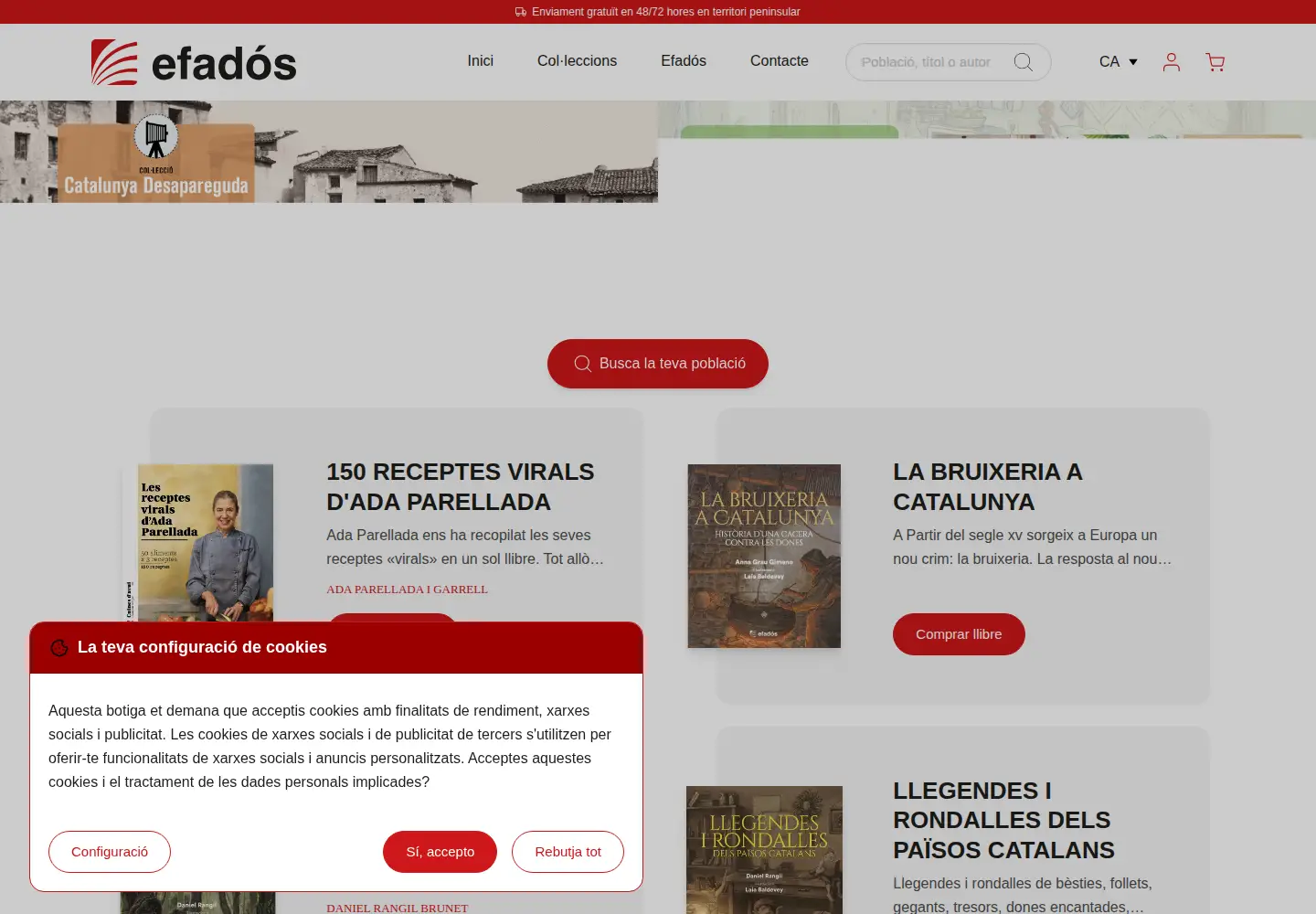Open the Contacte menu item
1316x914 pixels.
pyautogui.click(x=780, y=61)
